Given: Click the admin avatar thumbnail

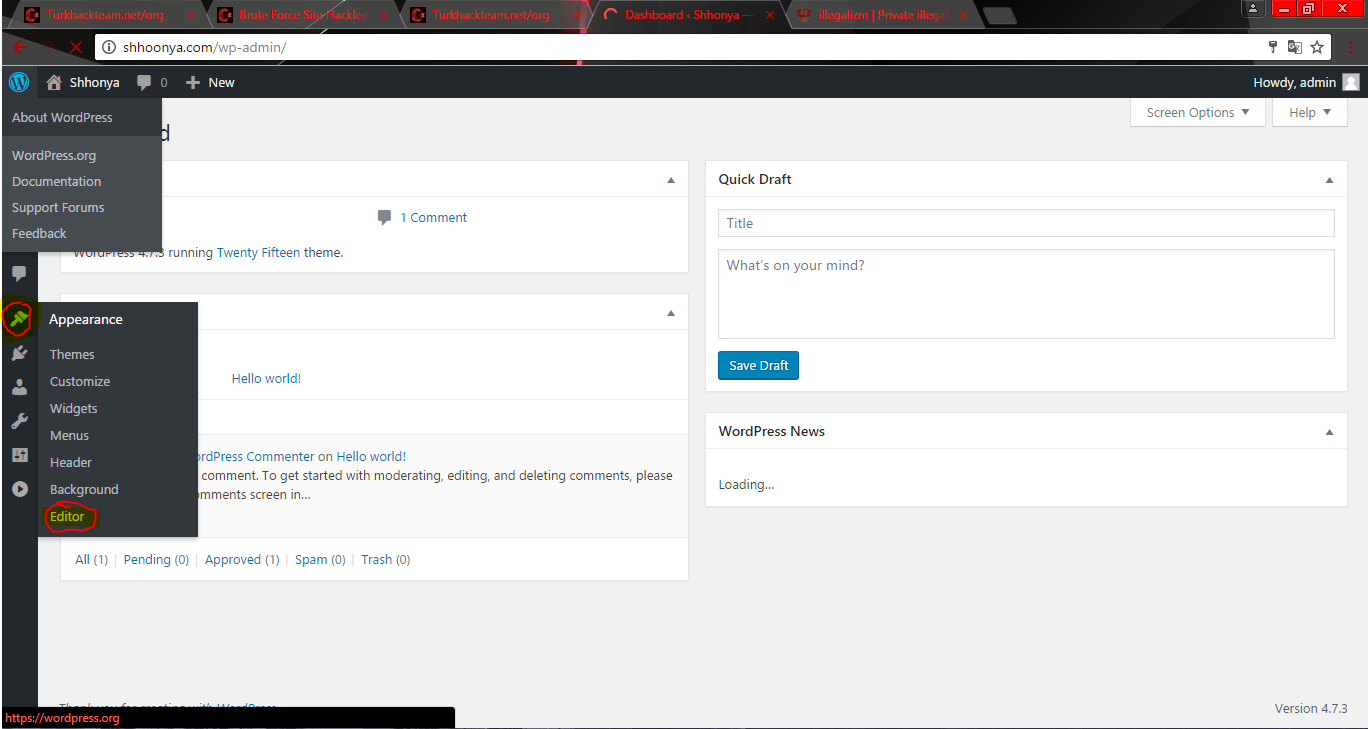Looking at the screenshot, I should 1351,82.
